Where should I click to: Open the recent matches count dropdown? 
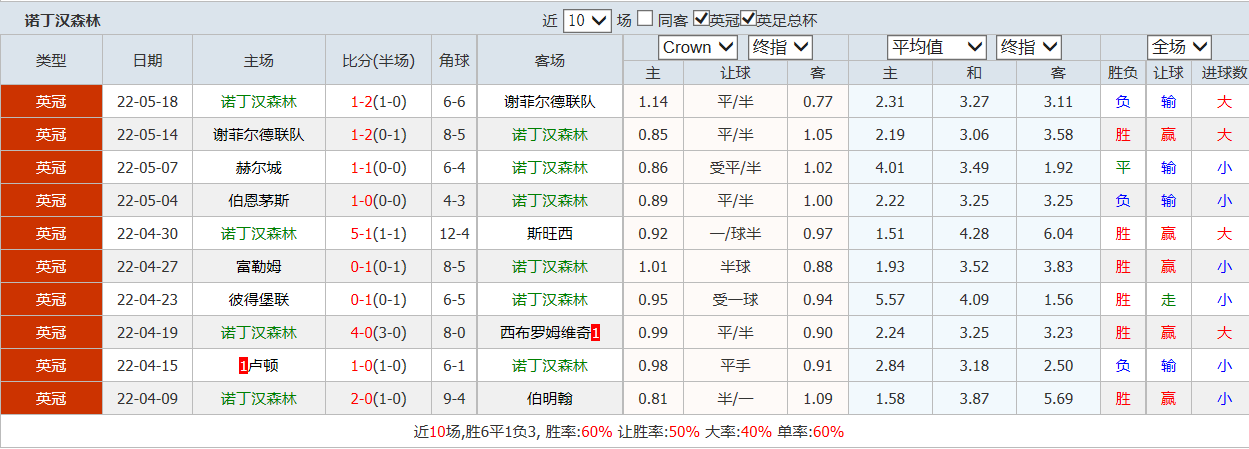(587, 20)
